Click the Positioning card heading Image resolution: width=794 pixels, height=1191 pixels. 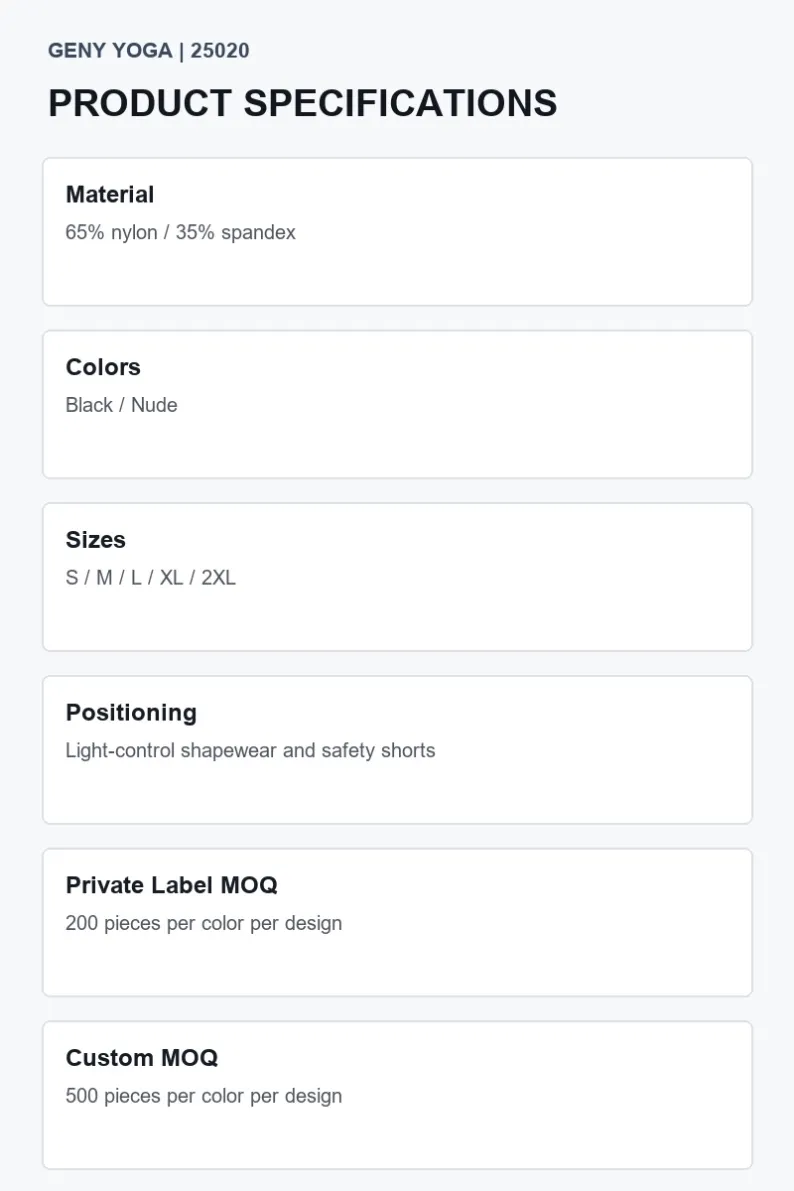point(131,712)
